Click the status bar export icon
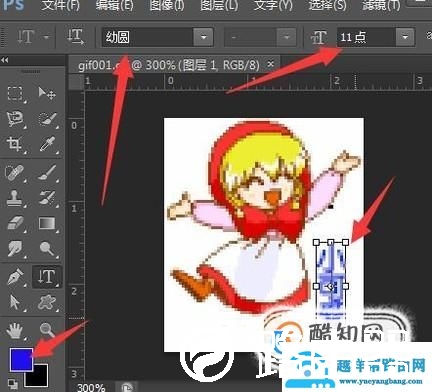The height and width of the screenshot is (392, 432). click(126, 387)
